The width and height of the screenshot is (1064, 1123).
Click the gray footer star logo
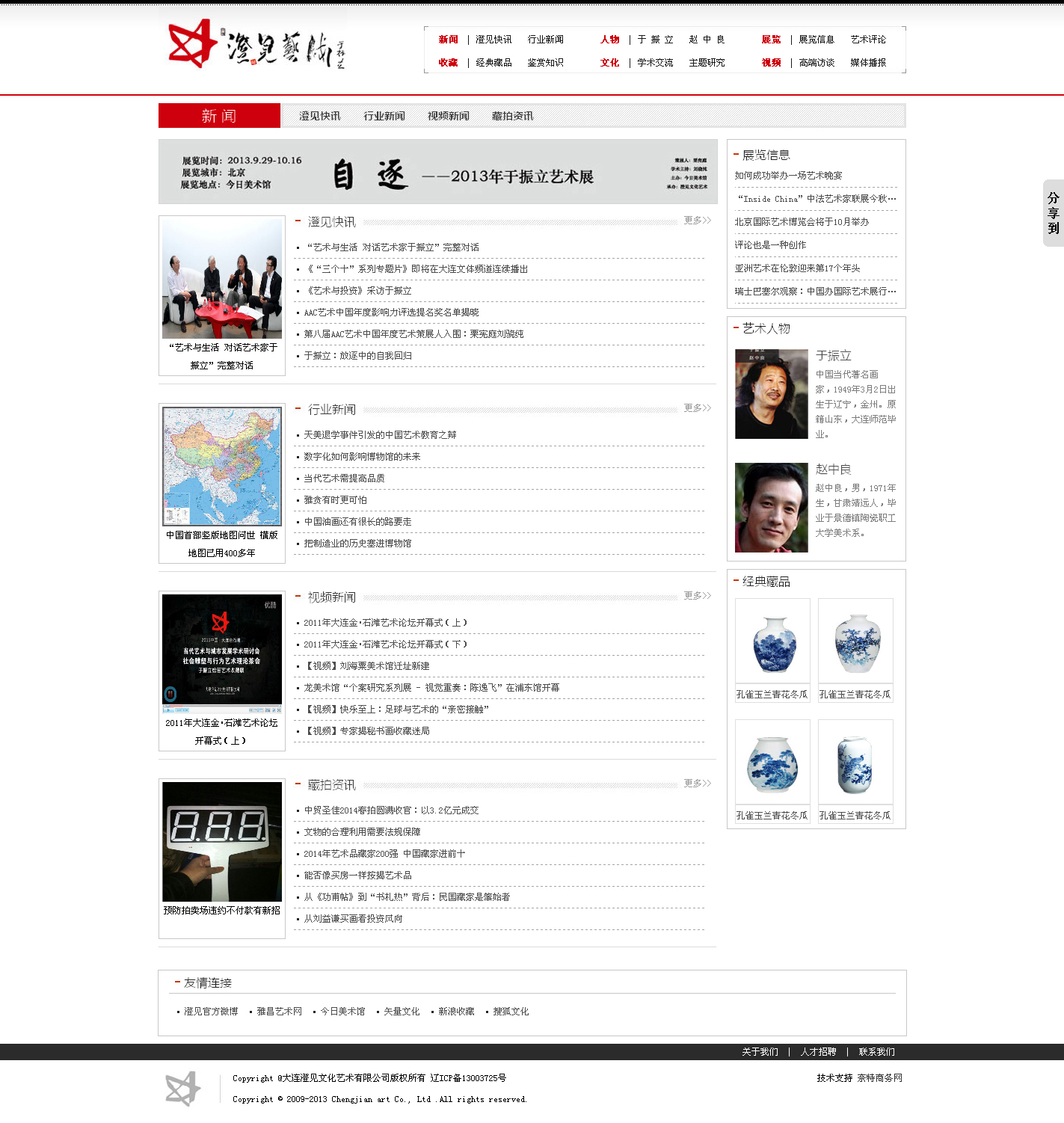coord(183,1089)
